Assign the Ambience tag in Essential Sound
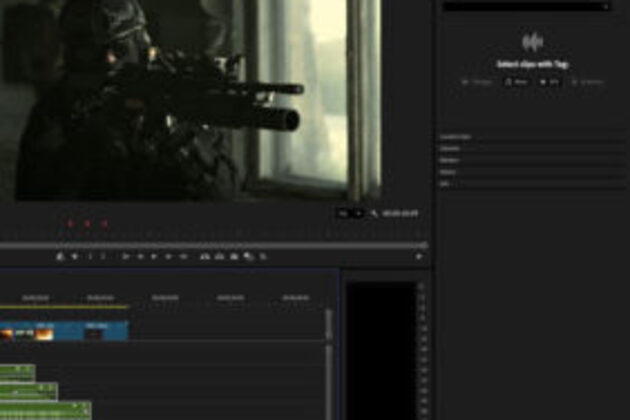 [588, 82]
